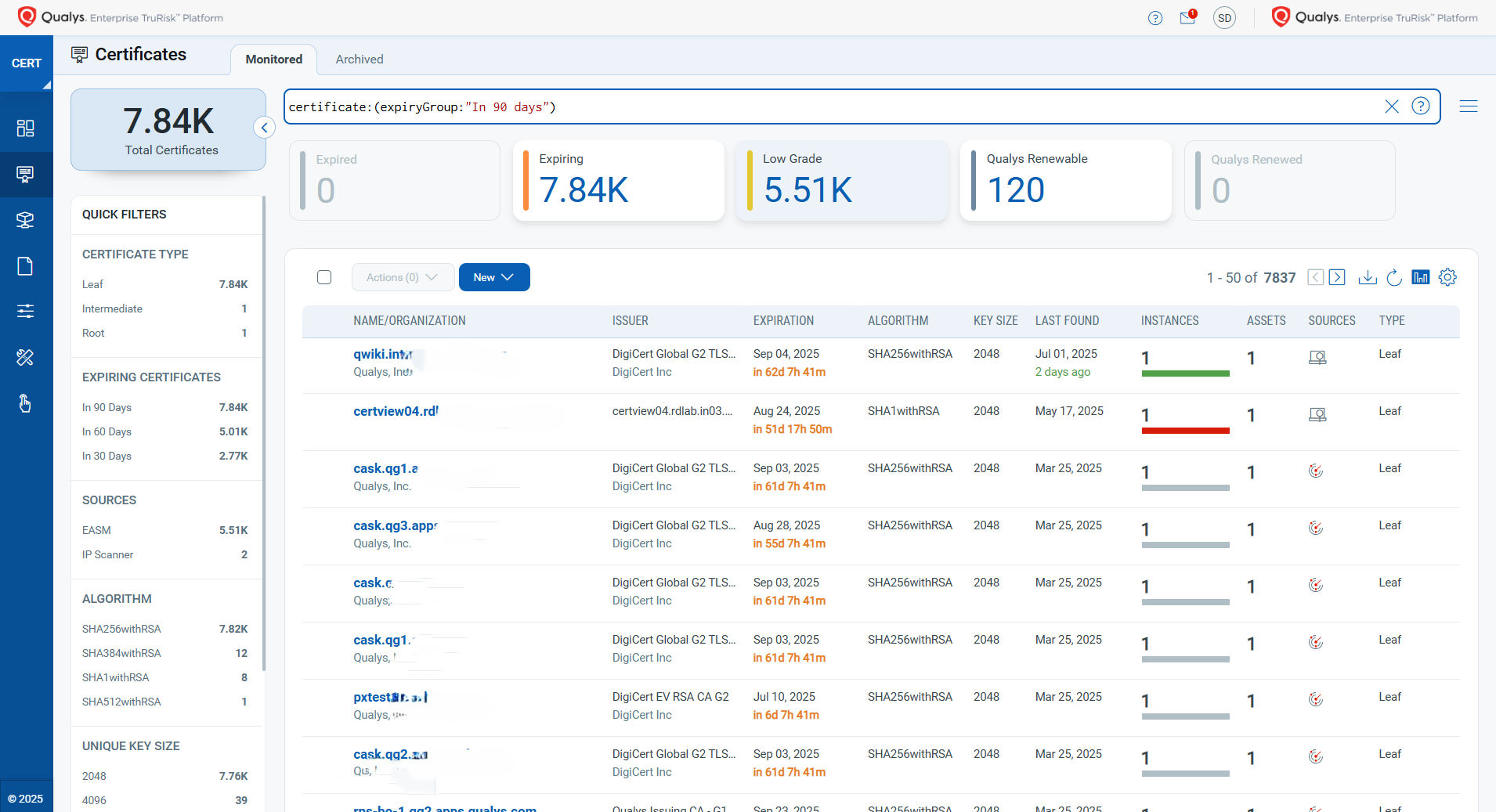Sort by EXPIRATION column header
This screenshot has height=812, width=1496.
[x=783, y=321]
